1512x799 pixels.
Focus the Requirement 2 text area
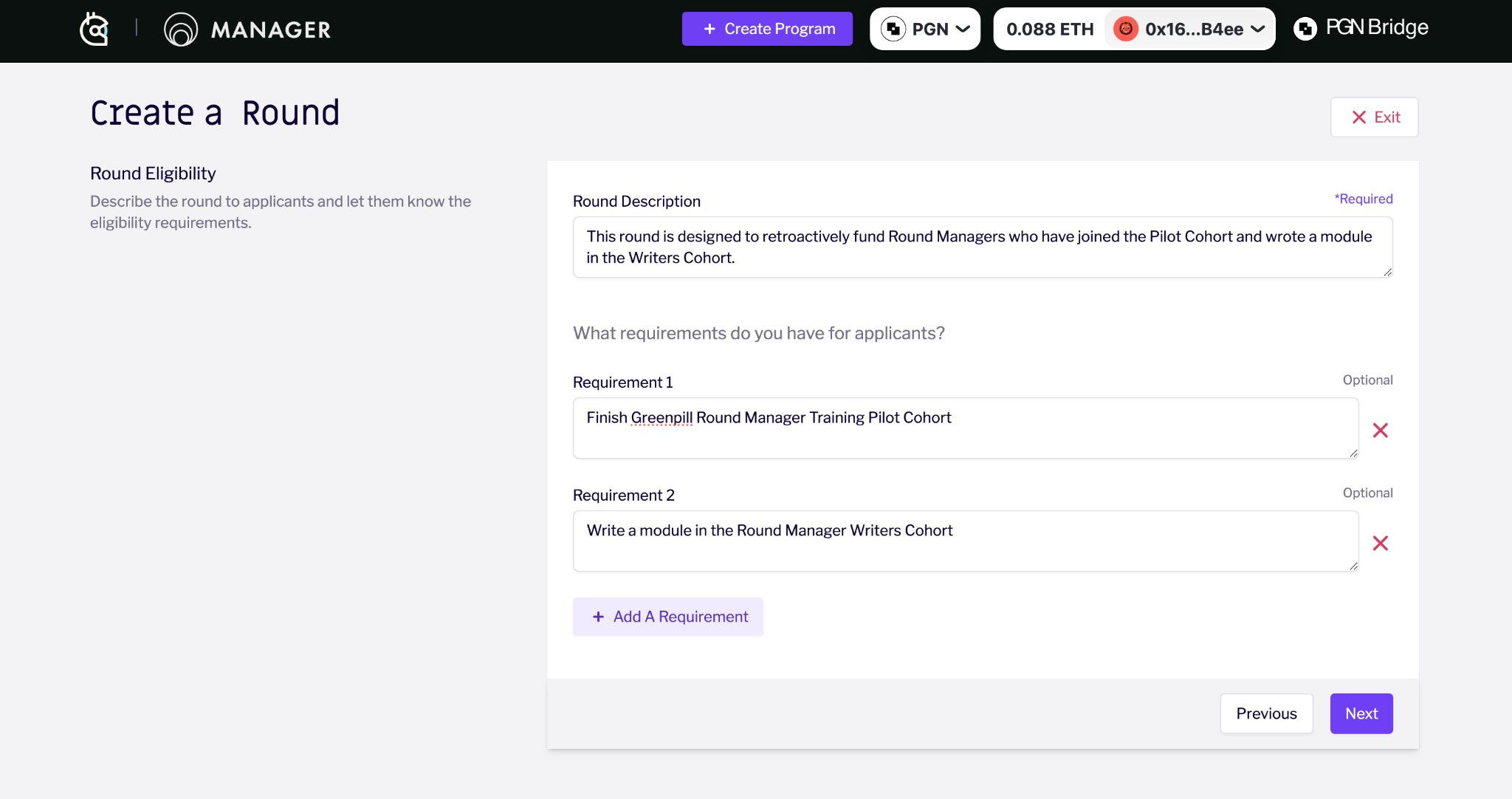coord(966,541)
